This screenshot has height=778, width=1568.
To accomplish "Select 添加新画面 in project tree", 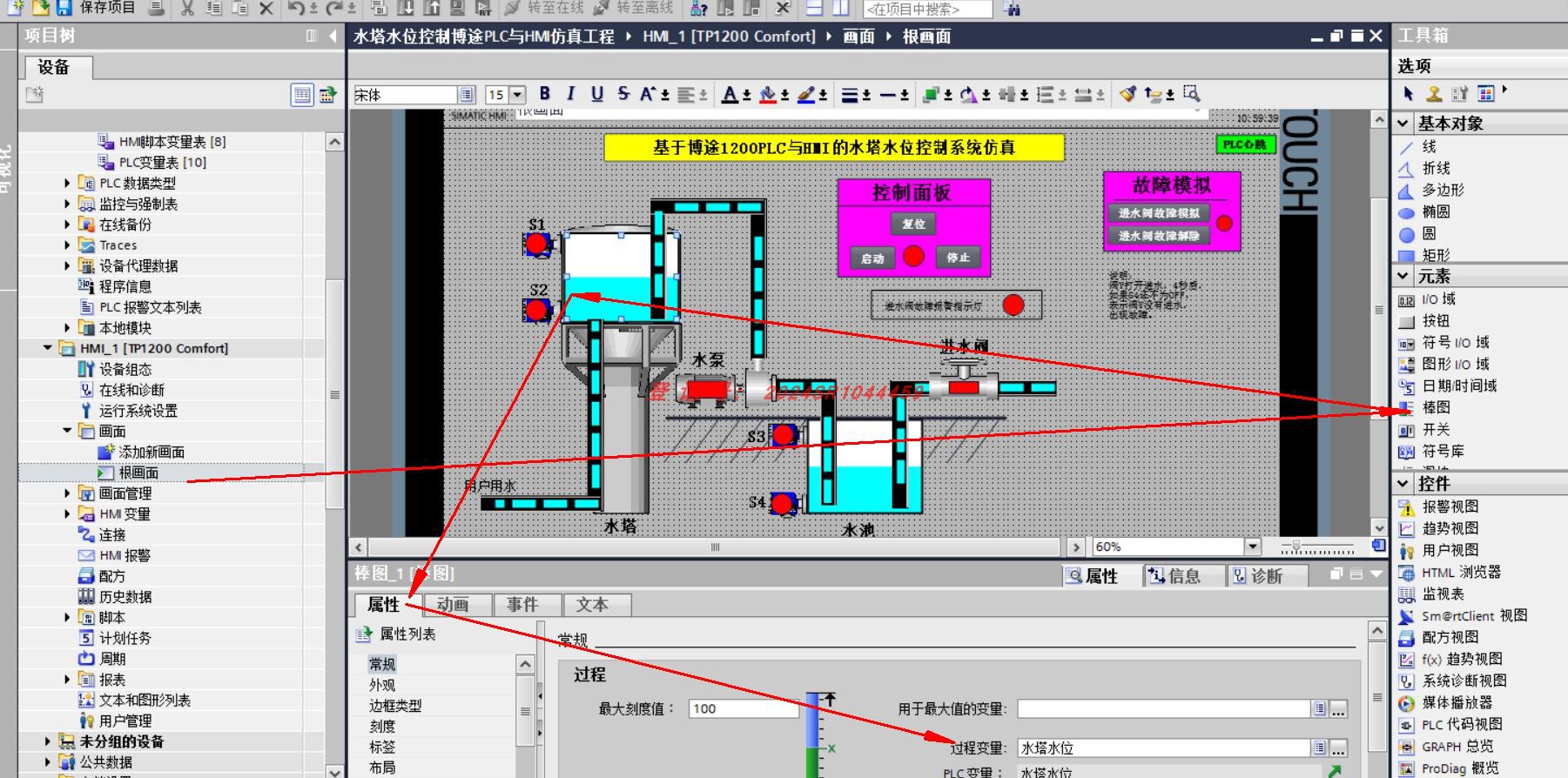I will [151, 452].
